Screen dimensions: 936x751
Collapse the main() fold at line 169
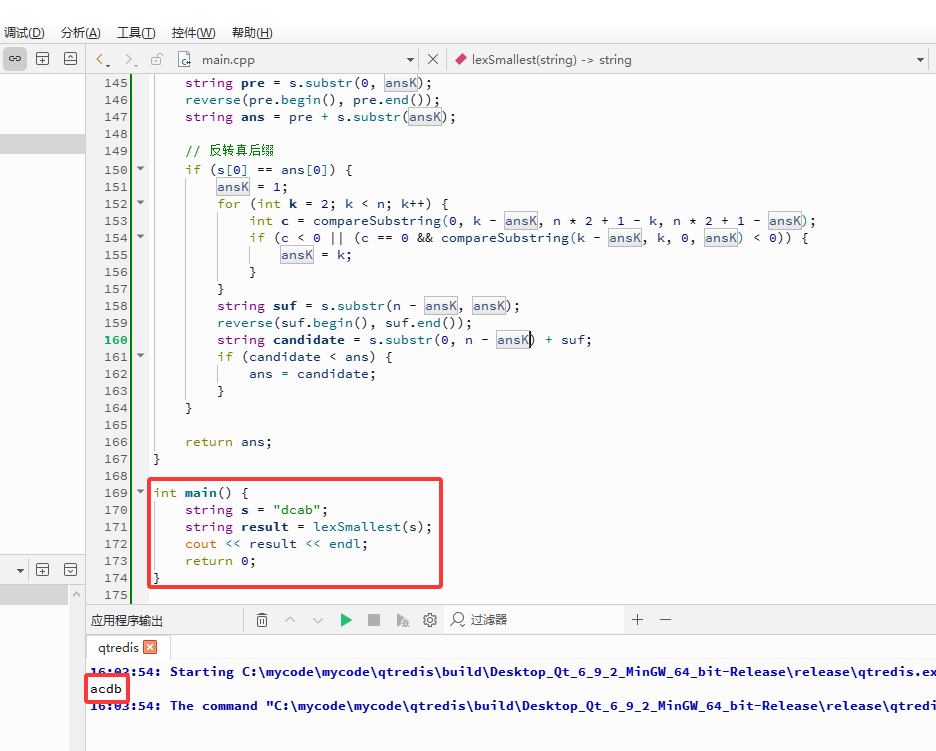[x=141, y=492]
